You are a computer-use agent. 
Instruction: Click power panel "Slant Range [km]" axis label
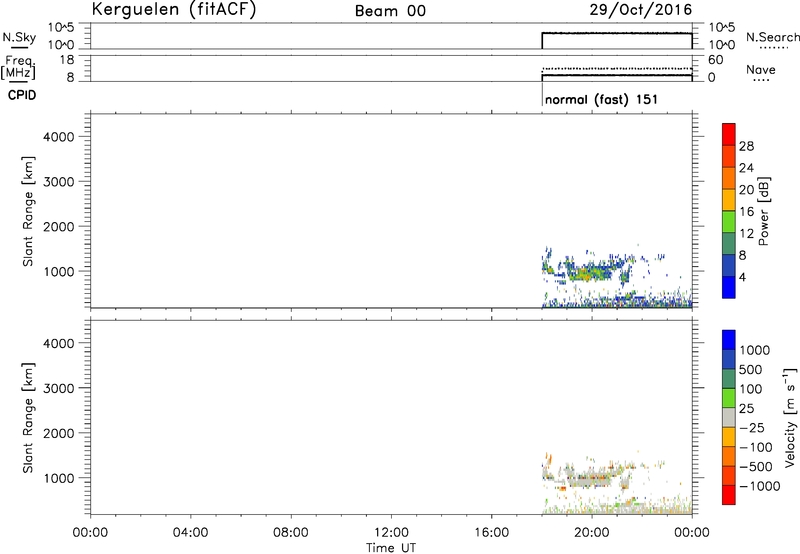pos(28,211)
